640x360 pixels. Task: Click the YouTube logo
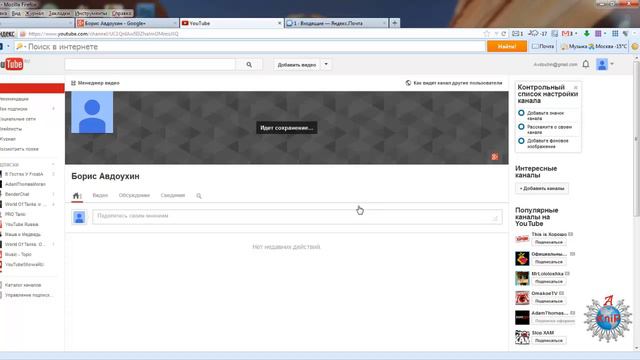tap(12, 64)
